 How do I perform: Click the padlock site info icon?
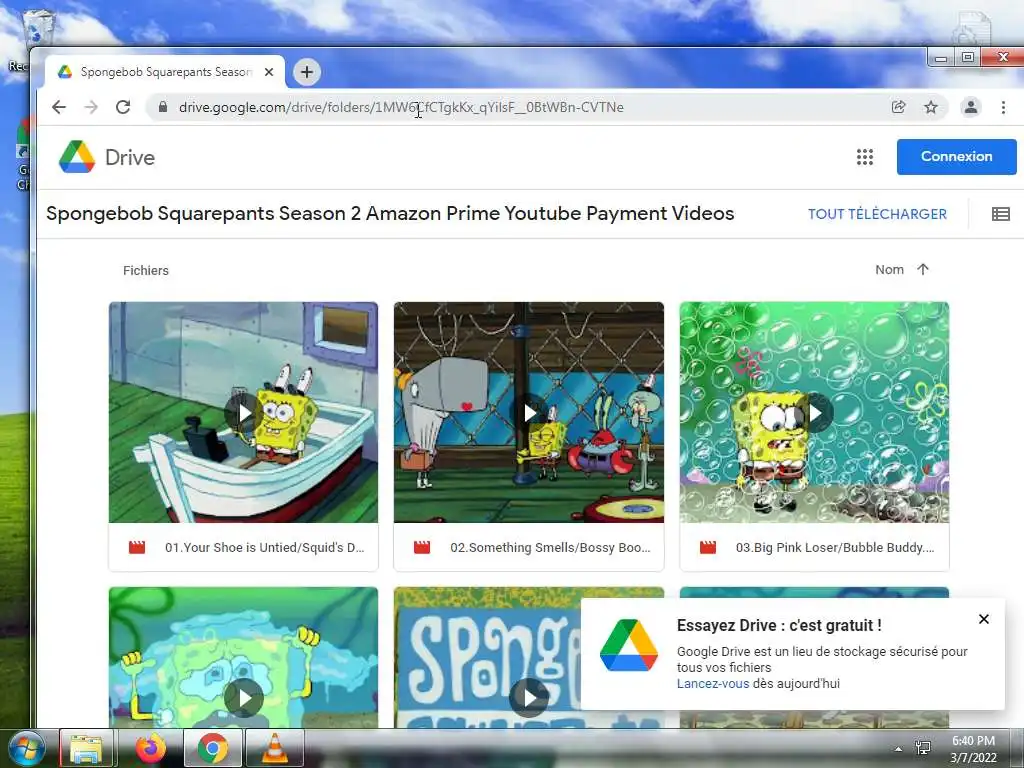tap(163, 107)
